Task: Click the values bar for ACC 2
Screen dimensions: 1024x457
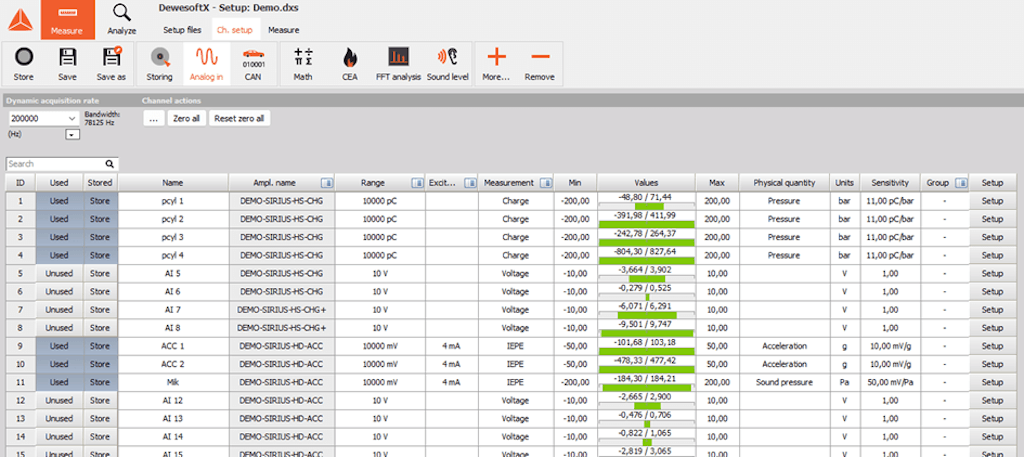Action: point(646,364)
